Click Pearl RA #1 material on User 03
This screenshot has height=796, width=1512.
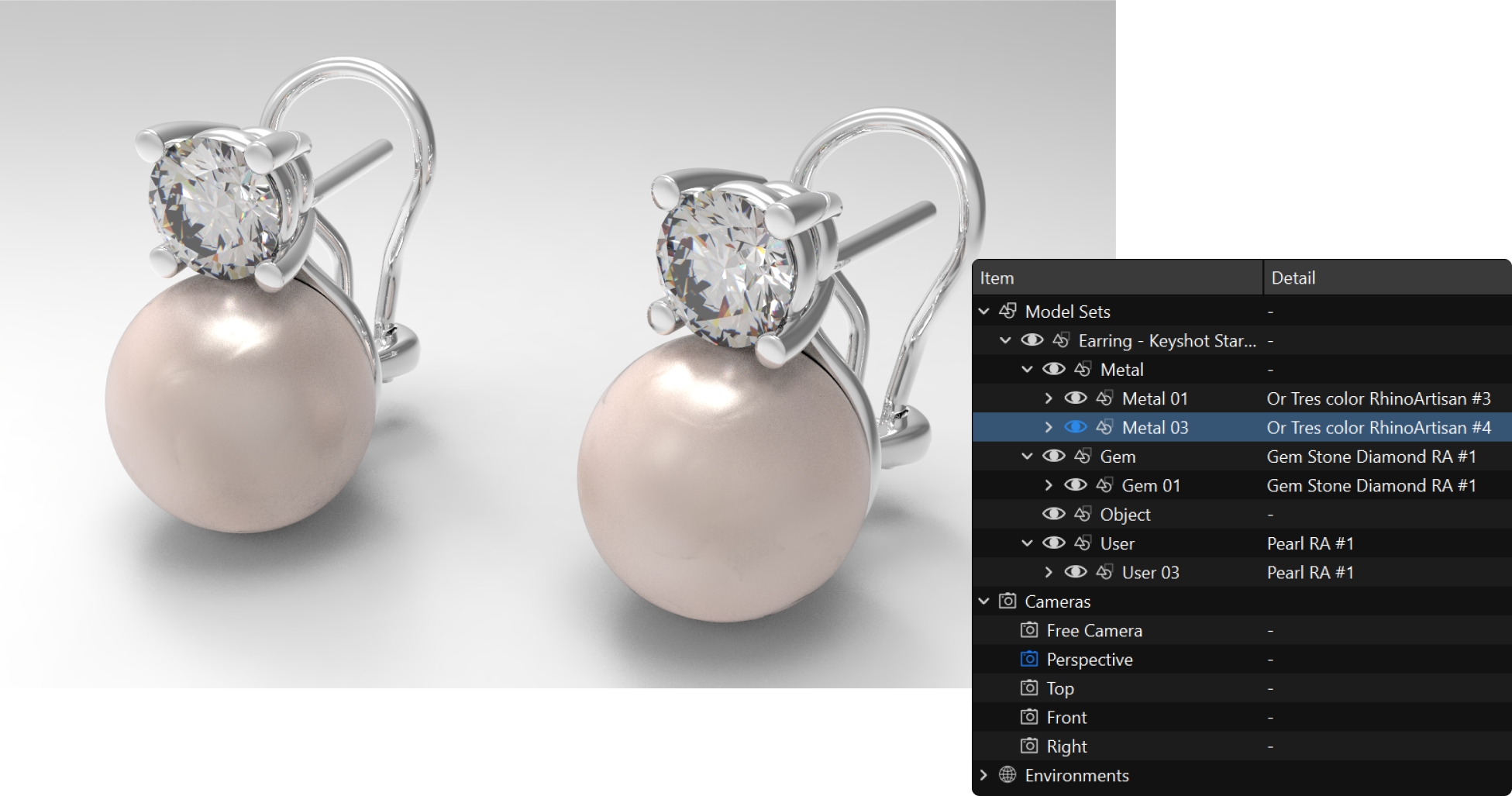[x=1310, y=572]
